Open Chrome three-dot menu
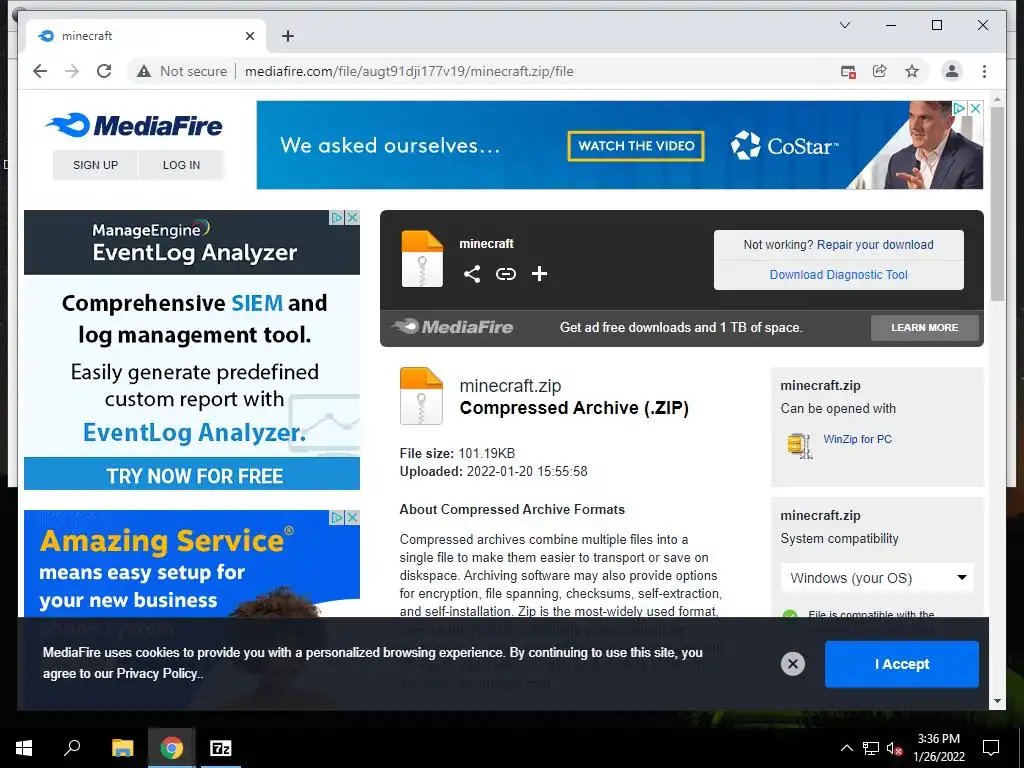 [984, 71]
